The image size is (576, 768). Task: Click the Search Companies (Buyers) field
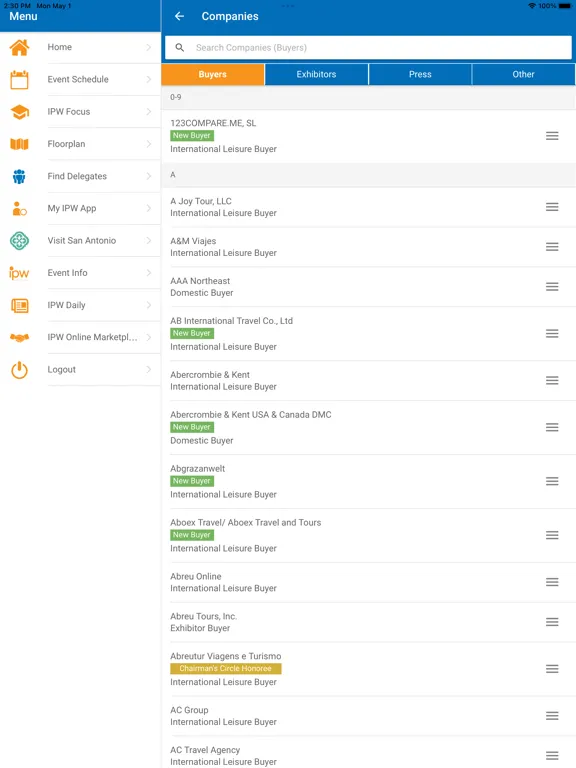[368, 48]
